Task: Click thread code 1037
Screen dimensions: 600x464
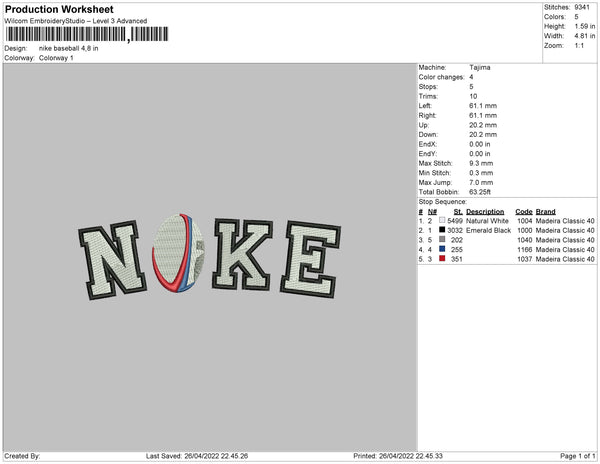Action: pos(525,259)
